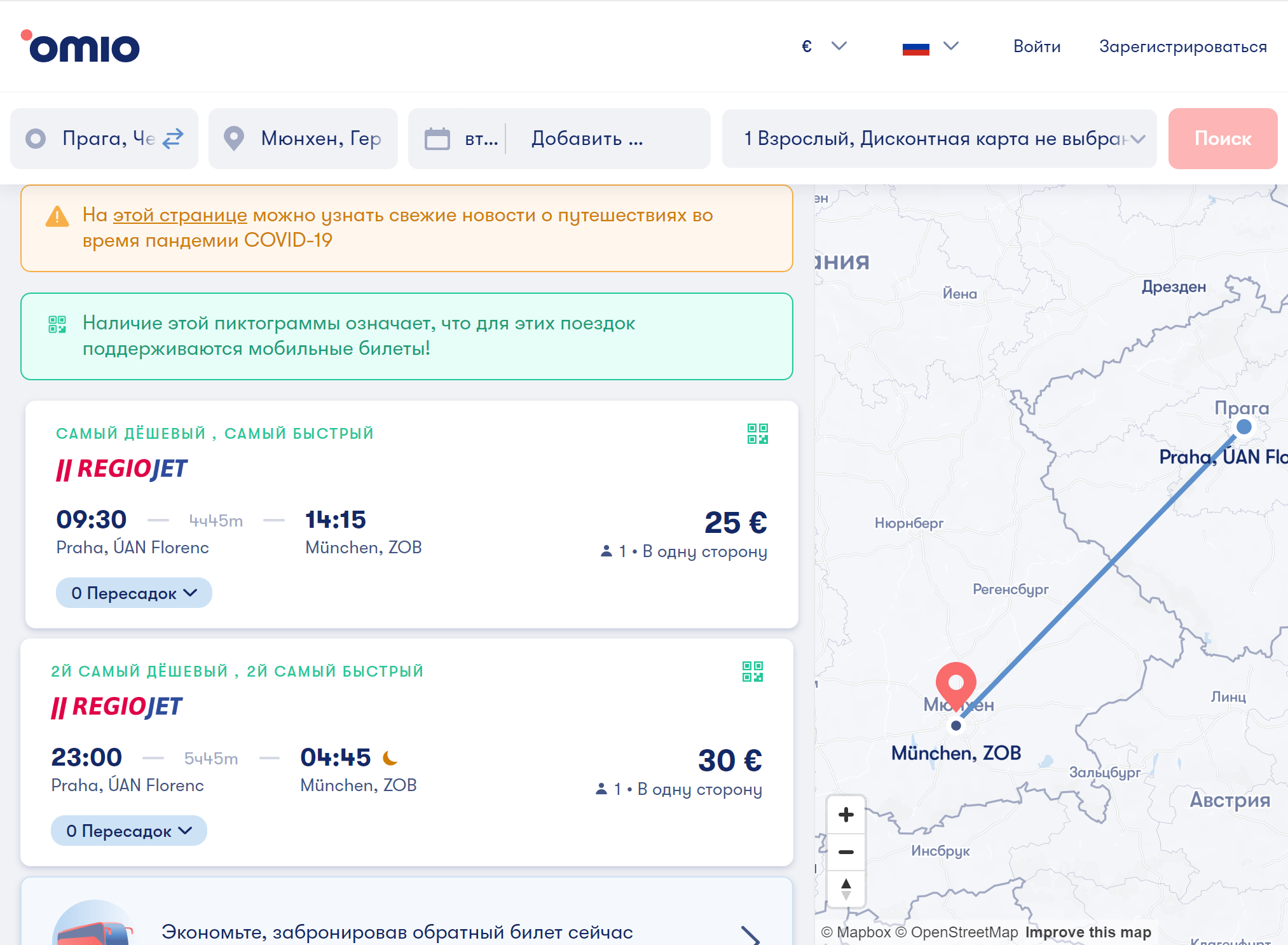Open the Mapbox attribution link
This screenshot has width=1288, height=945.
click(856, 932)
